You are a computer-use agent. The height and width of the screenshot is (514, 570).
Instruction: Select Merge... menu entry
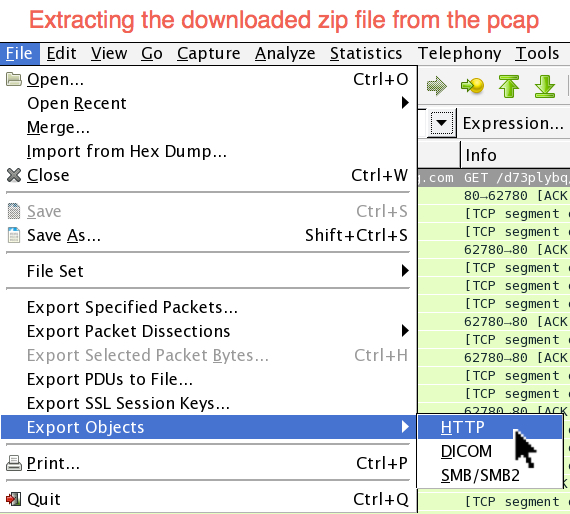pyautogui.click(x=209, y=127)
